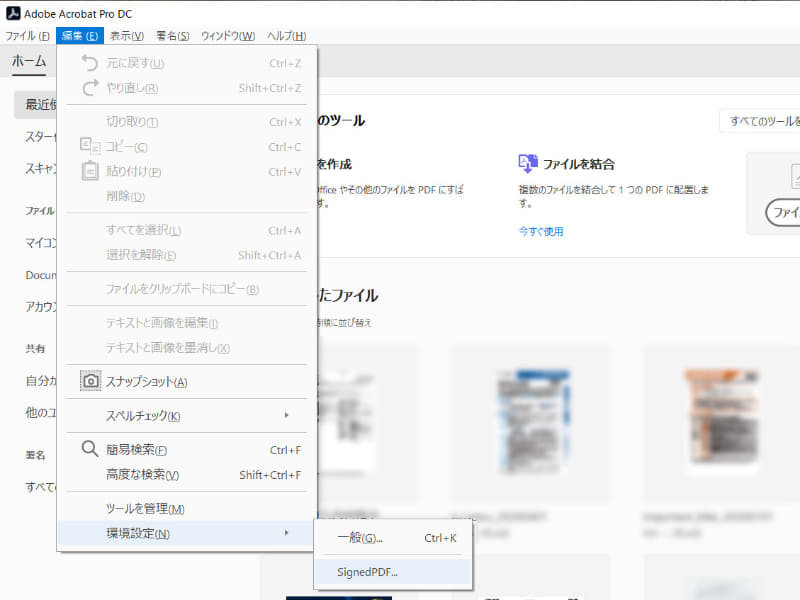Open the ファイル(F) menu

[x=28, y=36]
